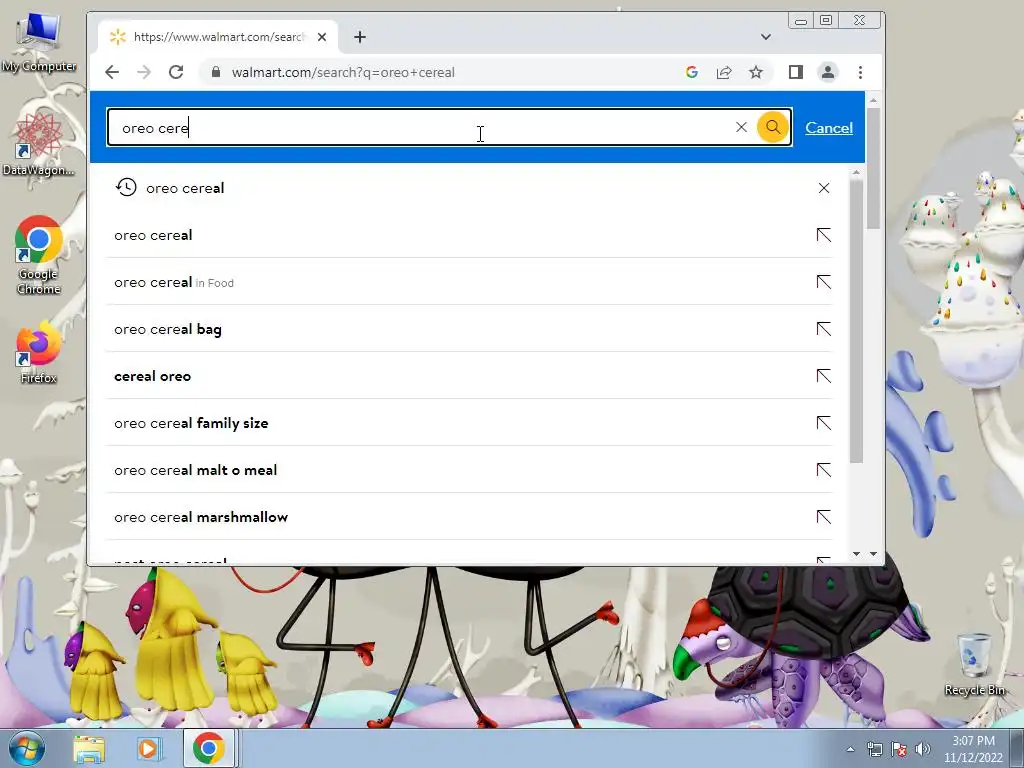
Task: Click the address bar URL walmart.com/search
Action: tap(343, 72)
